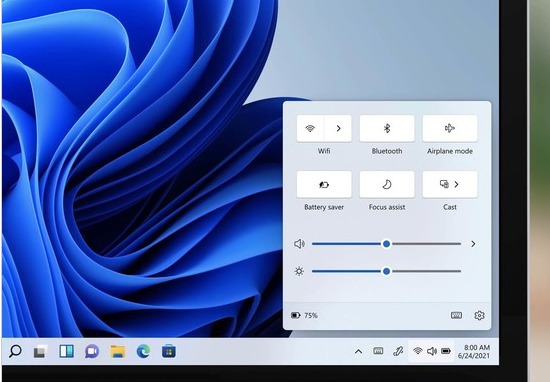Click the "Airplane mode" label text
The image size is (550, 382).
click(x=450, y=151)
